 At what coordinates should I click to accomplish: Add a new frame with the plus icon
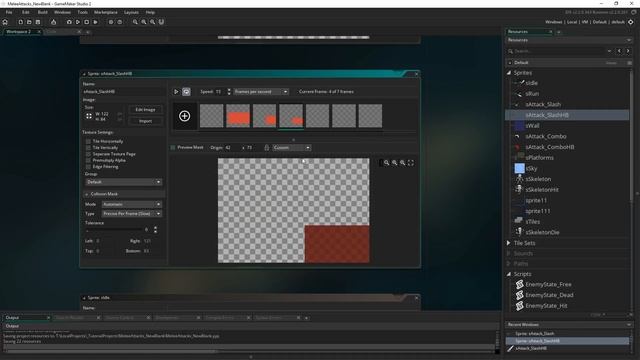pyautogui.click(x=184, y=116)
